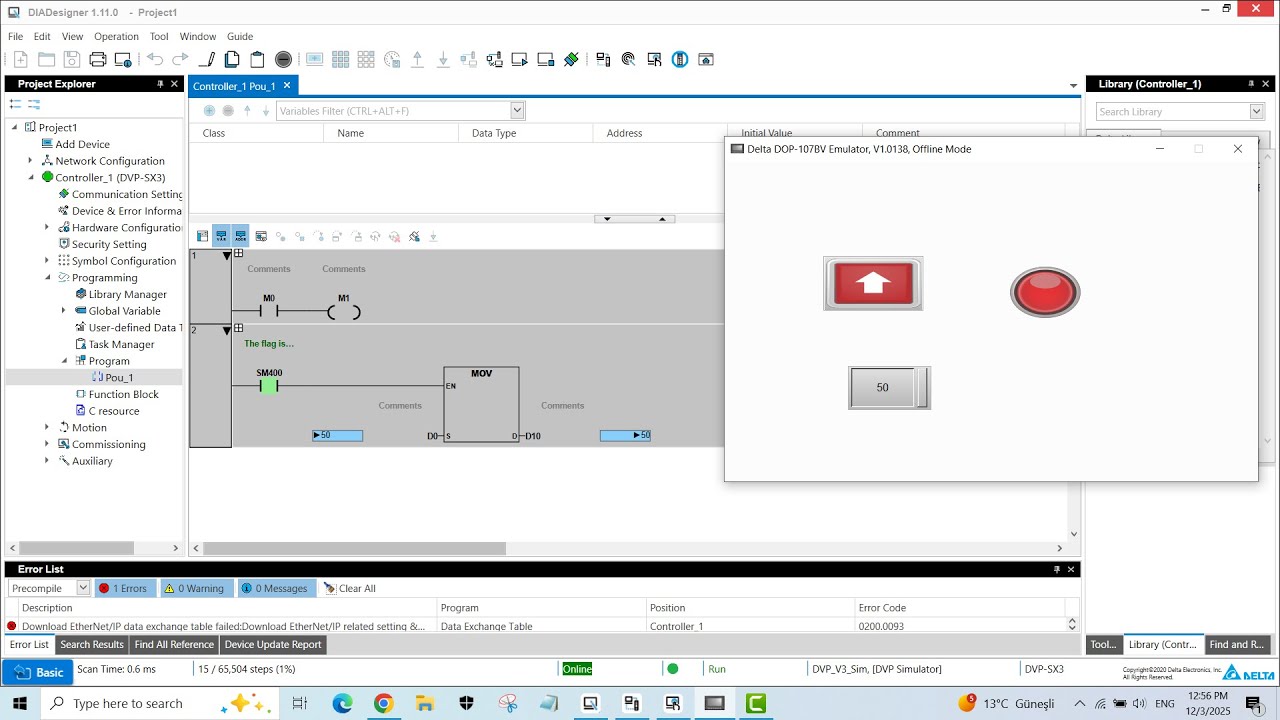Image resolution: width=1280 pixels, height=720 pixels.
Task: Collapse ladder network 1 triangle
Action: pos(227,255)
